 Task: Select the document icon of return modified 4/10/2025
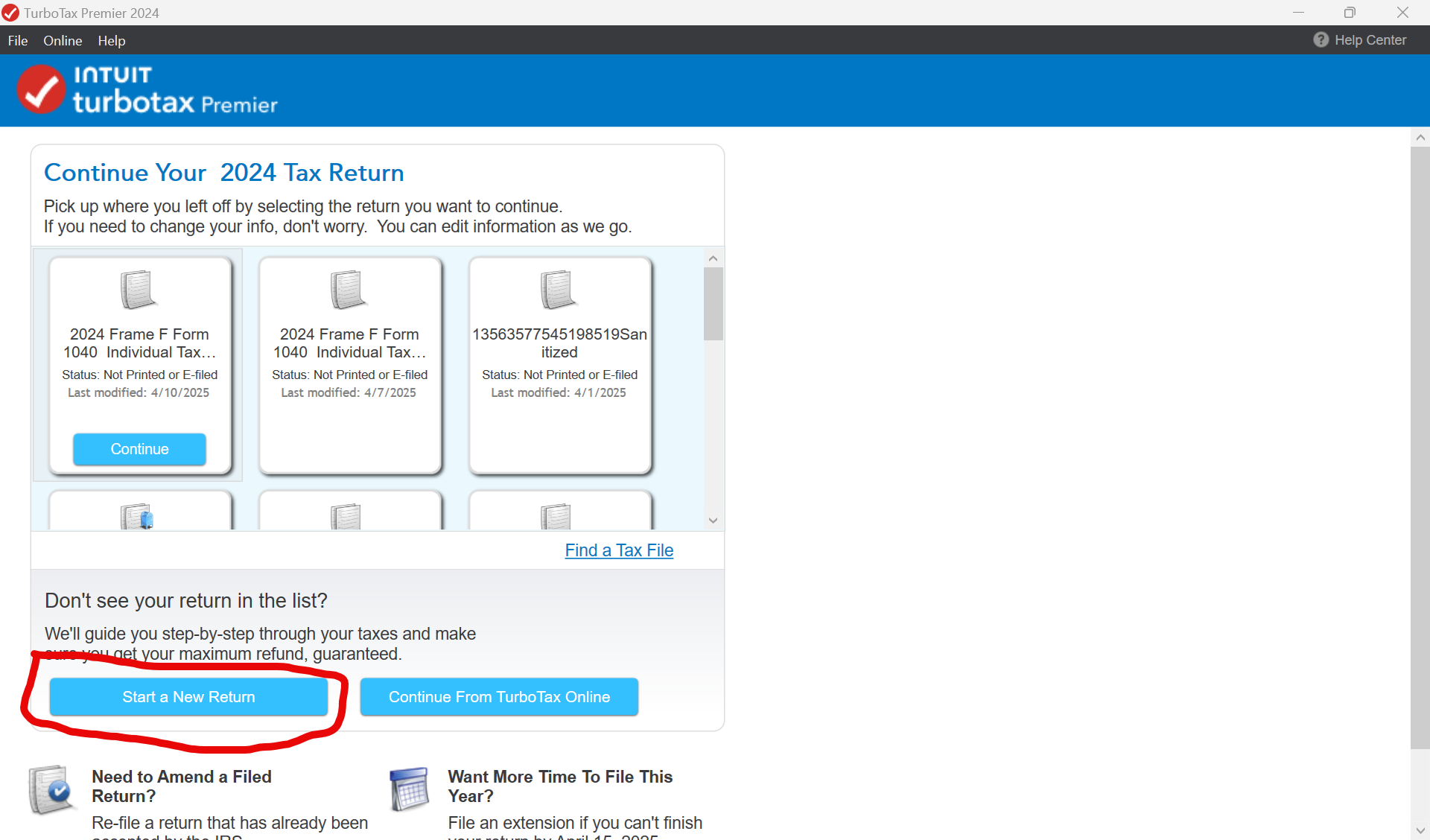point(139,289)
